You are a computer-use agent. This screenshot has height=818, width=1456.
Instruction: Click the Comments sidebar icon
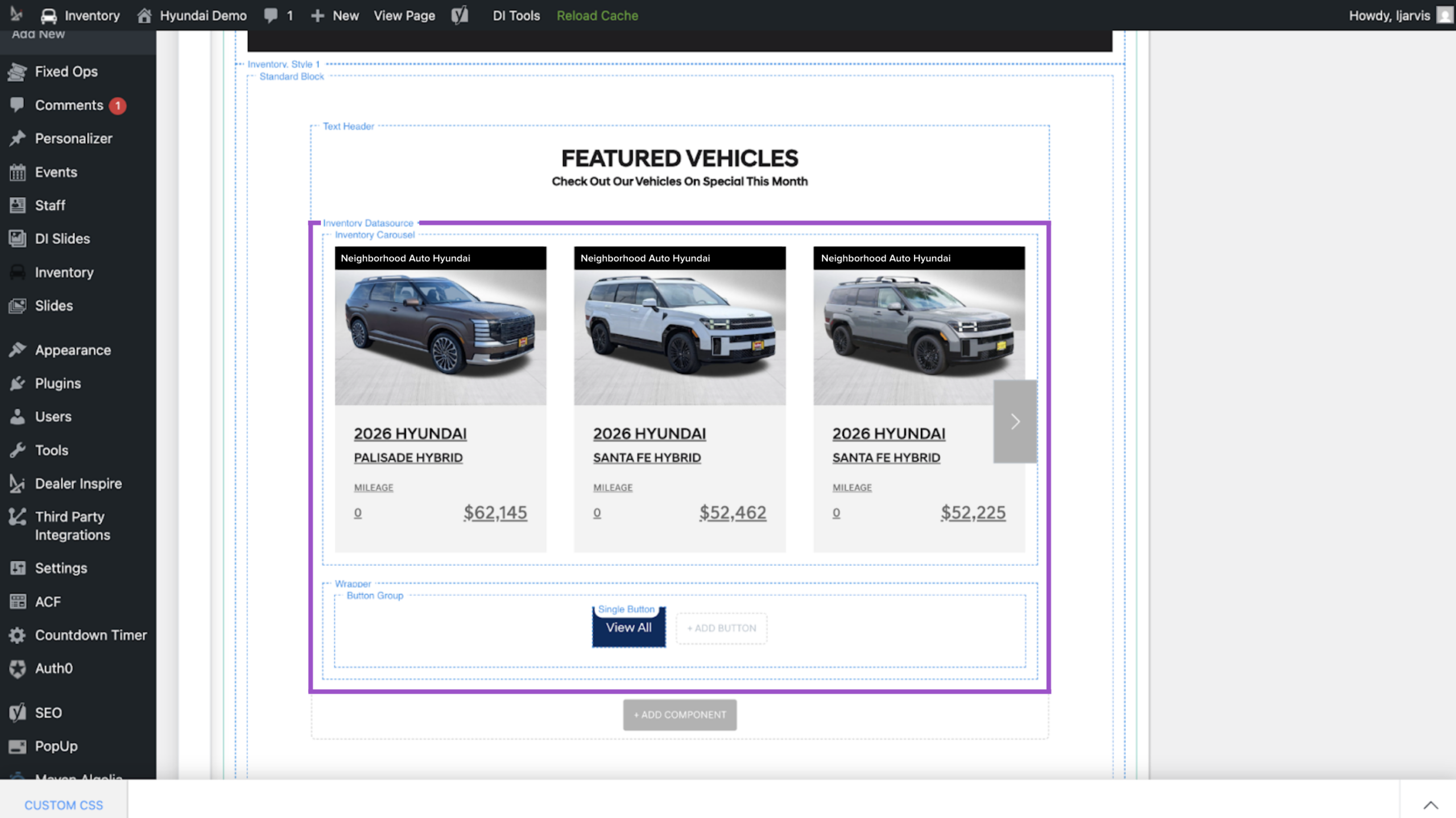click(18, 105)
